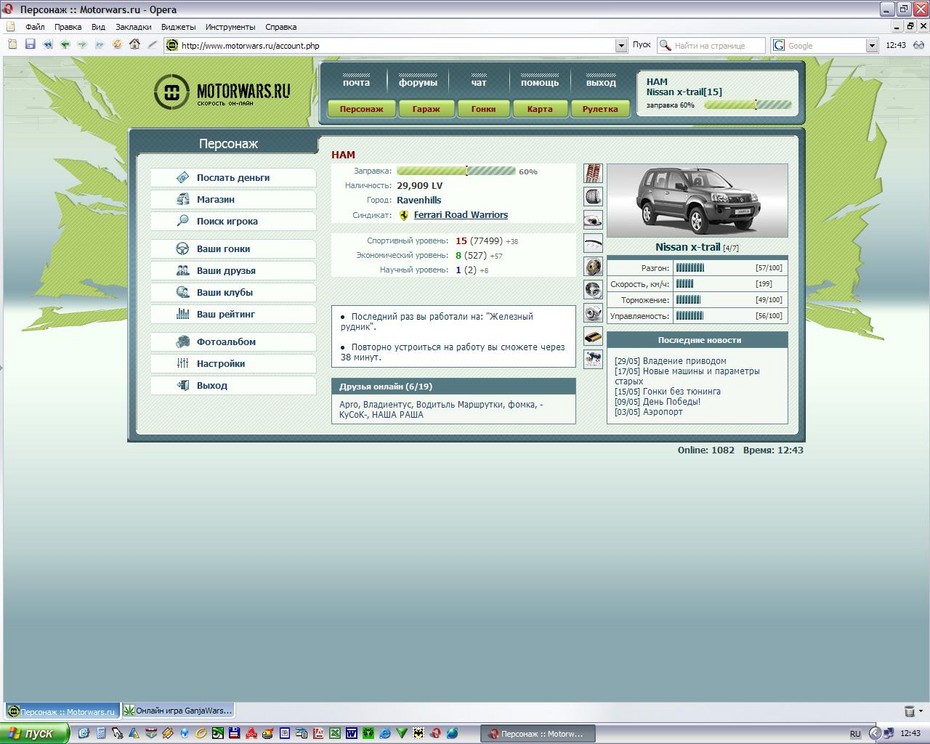The width and height of the screenshot is (930, 744).
Task: Click Поиск игрока in sidebar
Action: tap(233, 221)
